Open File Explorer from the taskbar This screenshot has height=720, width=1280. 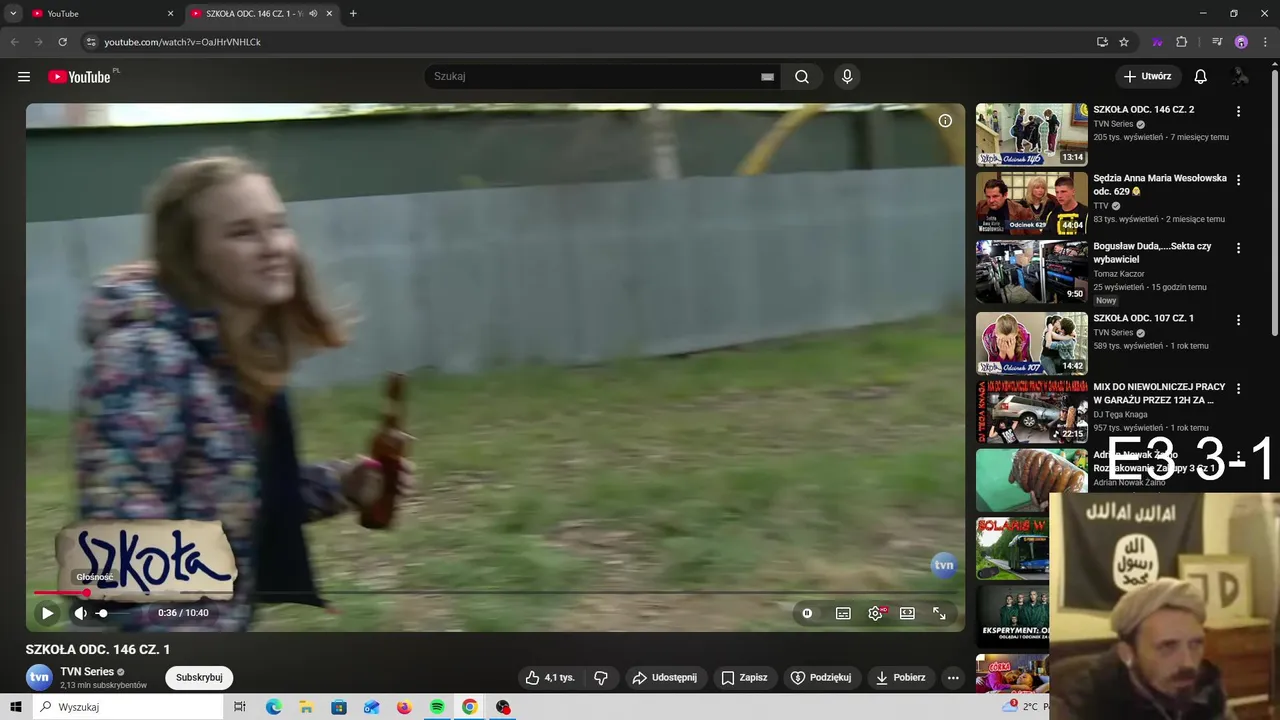pyautogui.click(x=306, y=707)
